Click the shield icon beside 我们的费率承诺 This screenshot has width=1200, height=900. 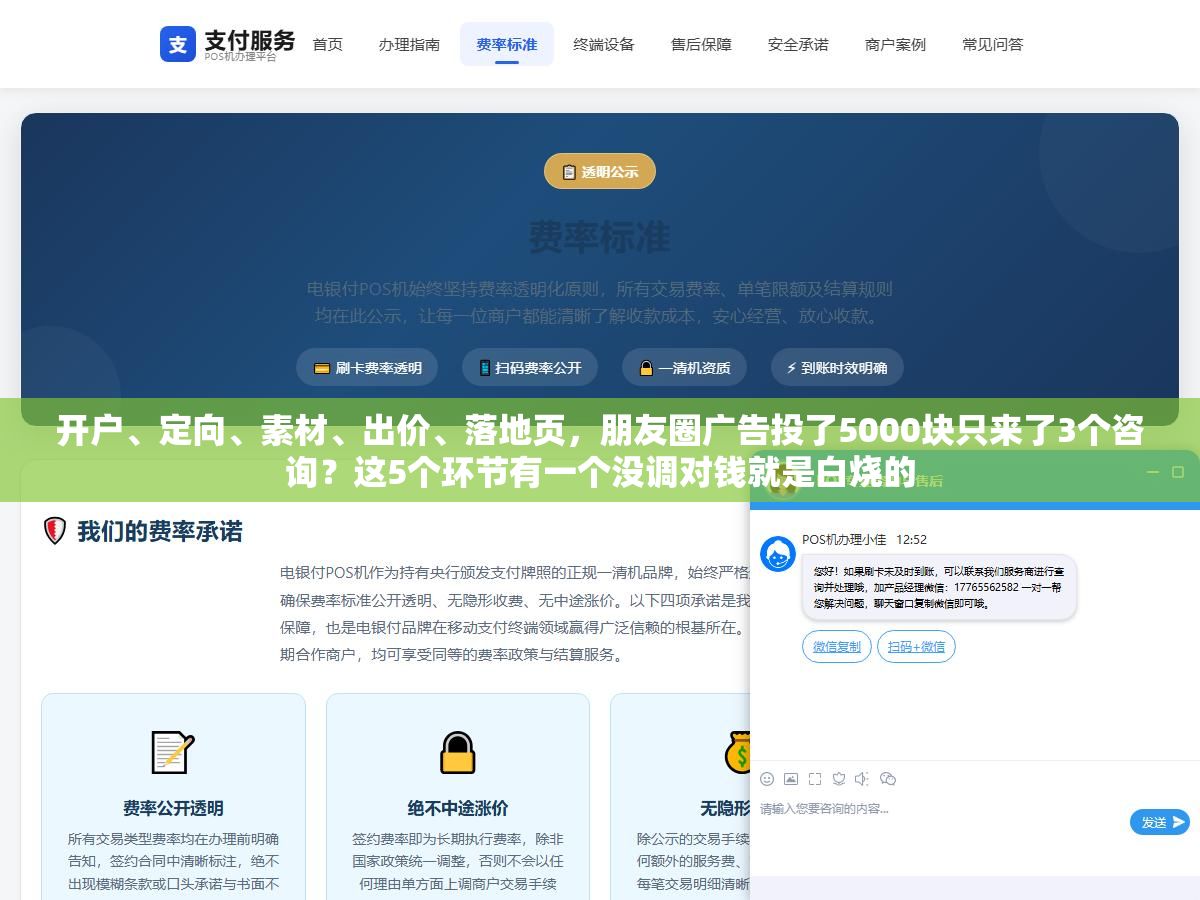pos(55,531)
